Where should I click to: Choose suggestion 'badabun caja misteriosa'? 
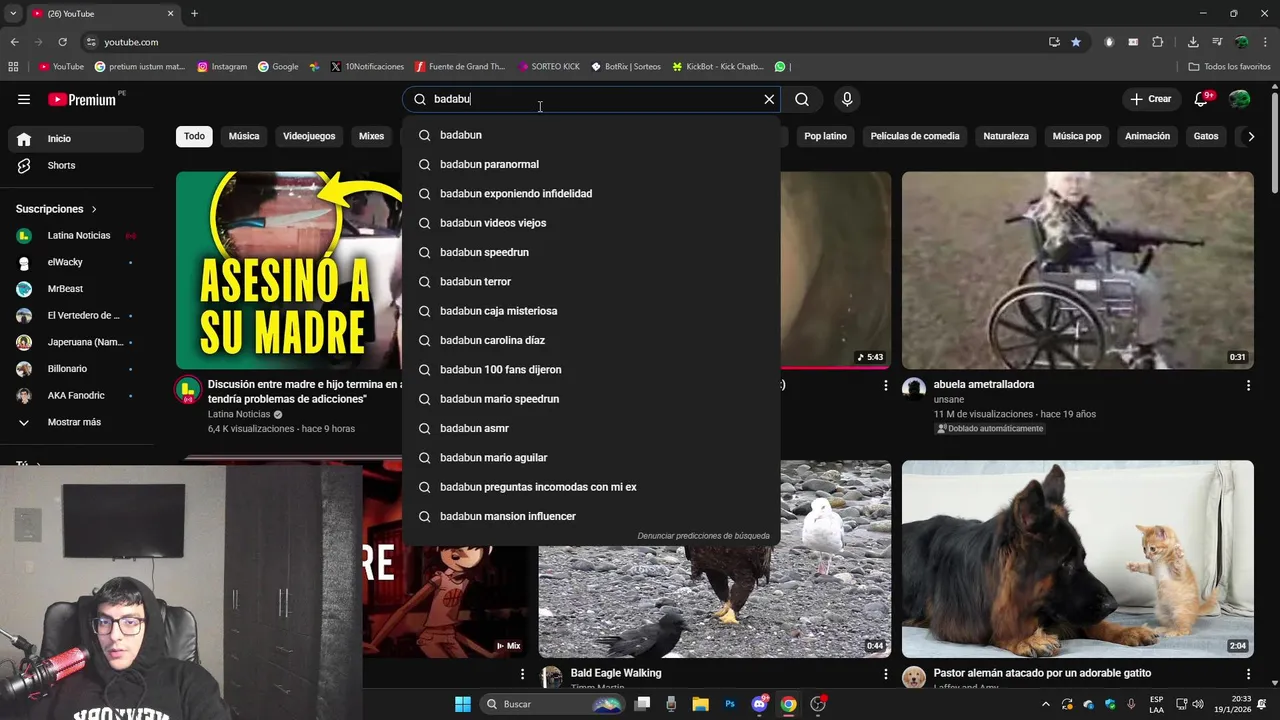click(591, 311)
